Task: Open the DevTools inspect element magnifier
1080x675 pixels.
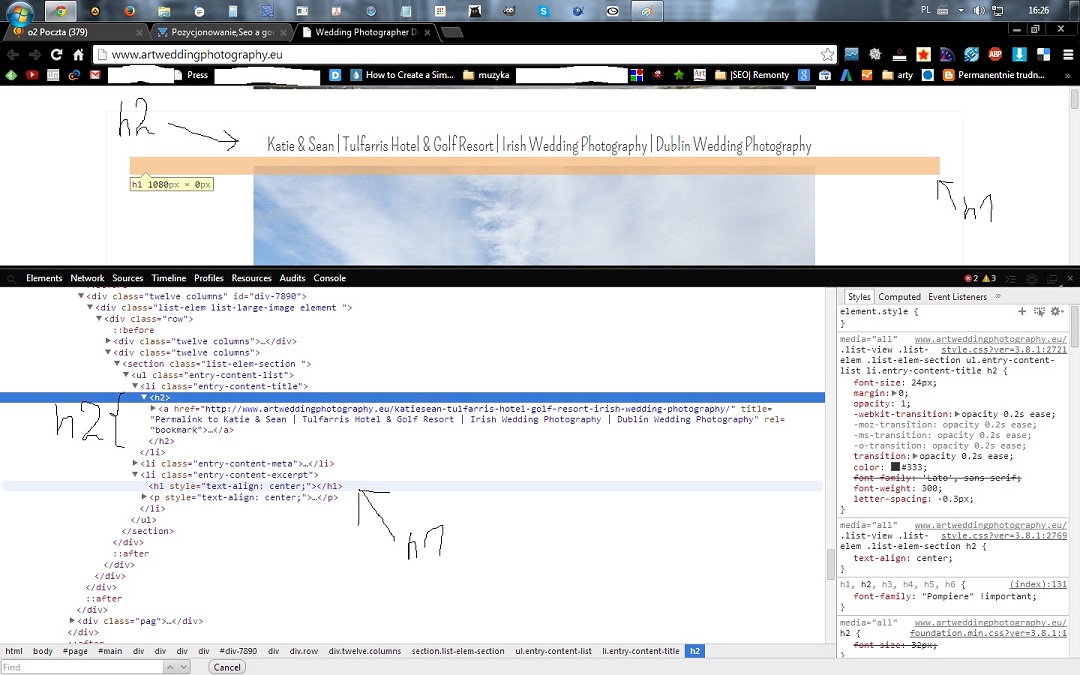Action: click(11, 278)
